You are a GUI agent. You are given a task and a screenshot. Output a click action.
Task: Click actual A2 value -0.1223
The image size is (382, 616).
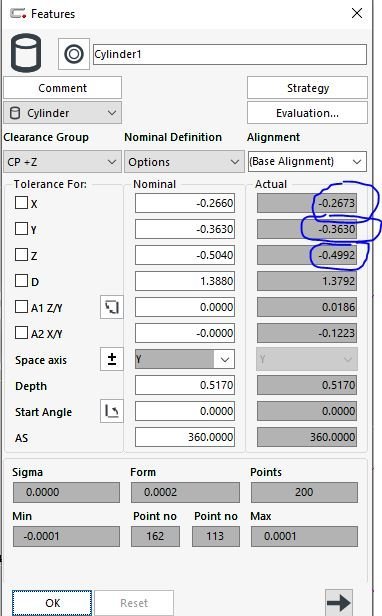coord(307,333)
